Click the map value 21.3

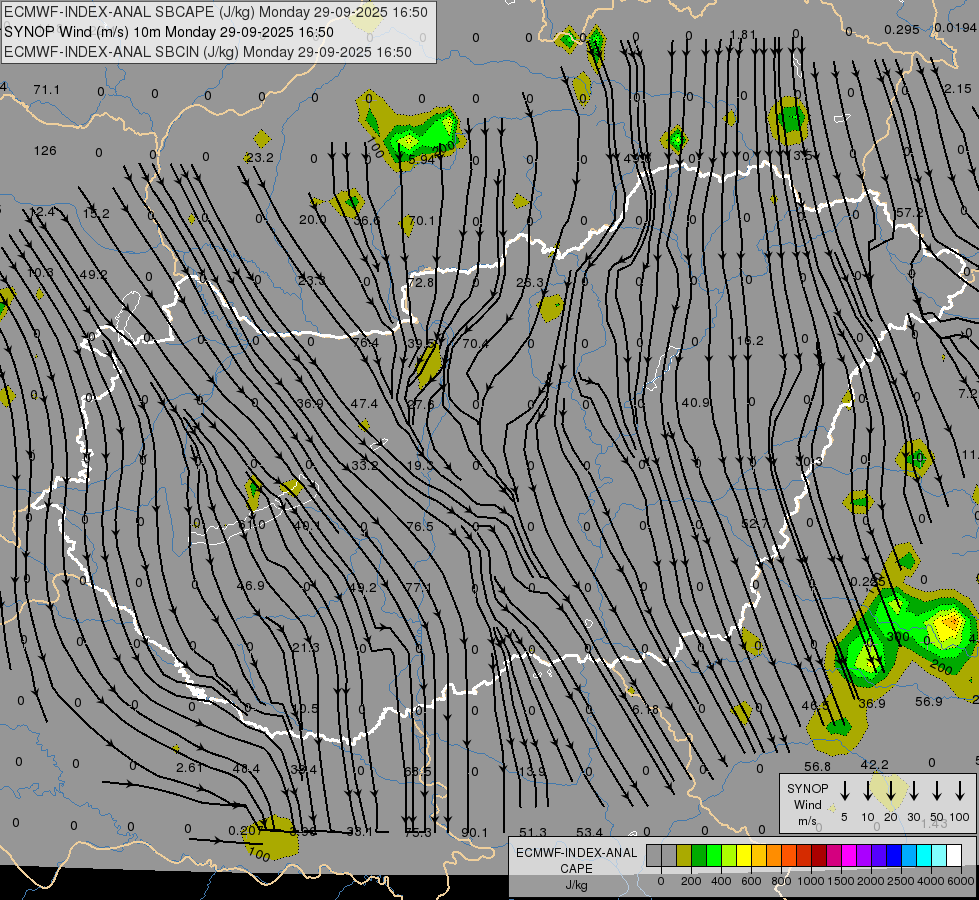tap(306, 647)
